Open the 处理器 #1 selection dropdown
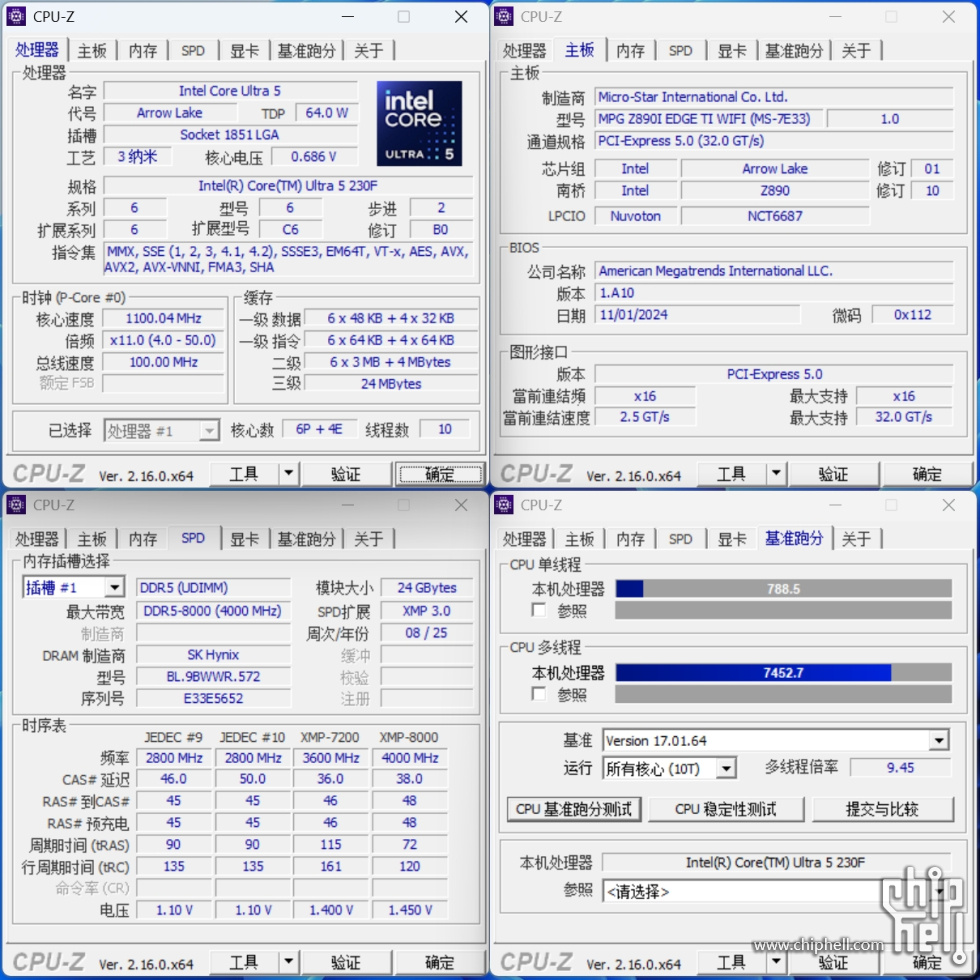 coord(161,430)
